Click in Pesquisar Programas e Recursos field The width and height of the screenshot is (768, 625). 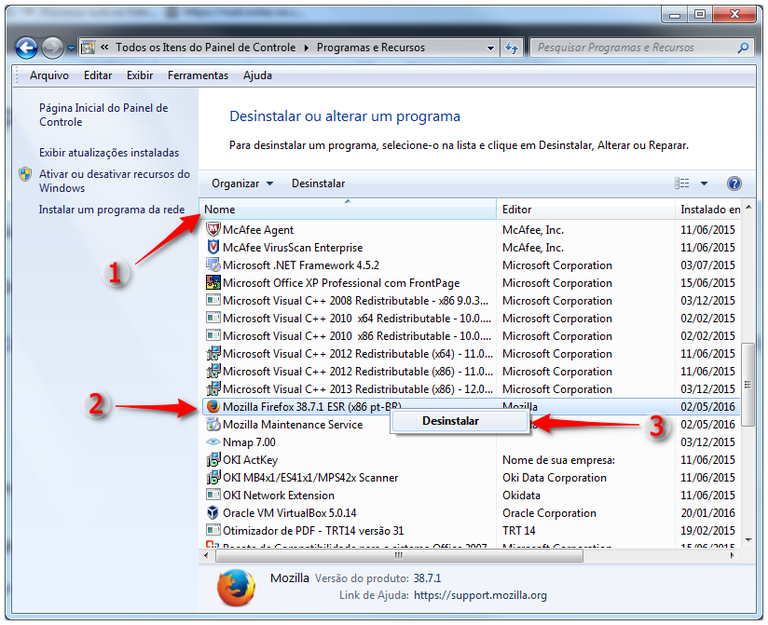(632, 47)
